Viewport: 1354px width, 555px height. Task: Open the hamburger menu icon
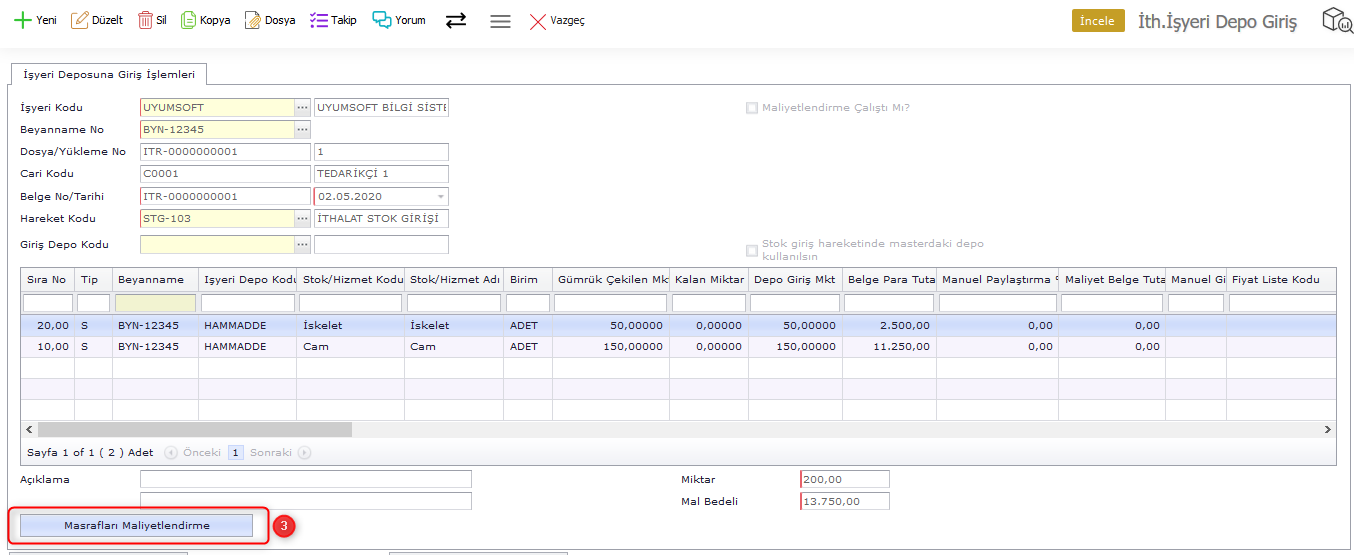[501, 21]
